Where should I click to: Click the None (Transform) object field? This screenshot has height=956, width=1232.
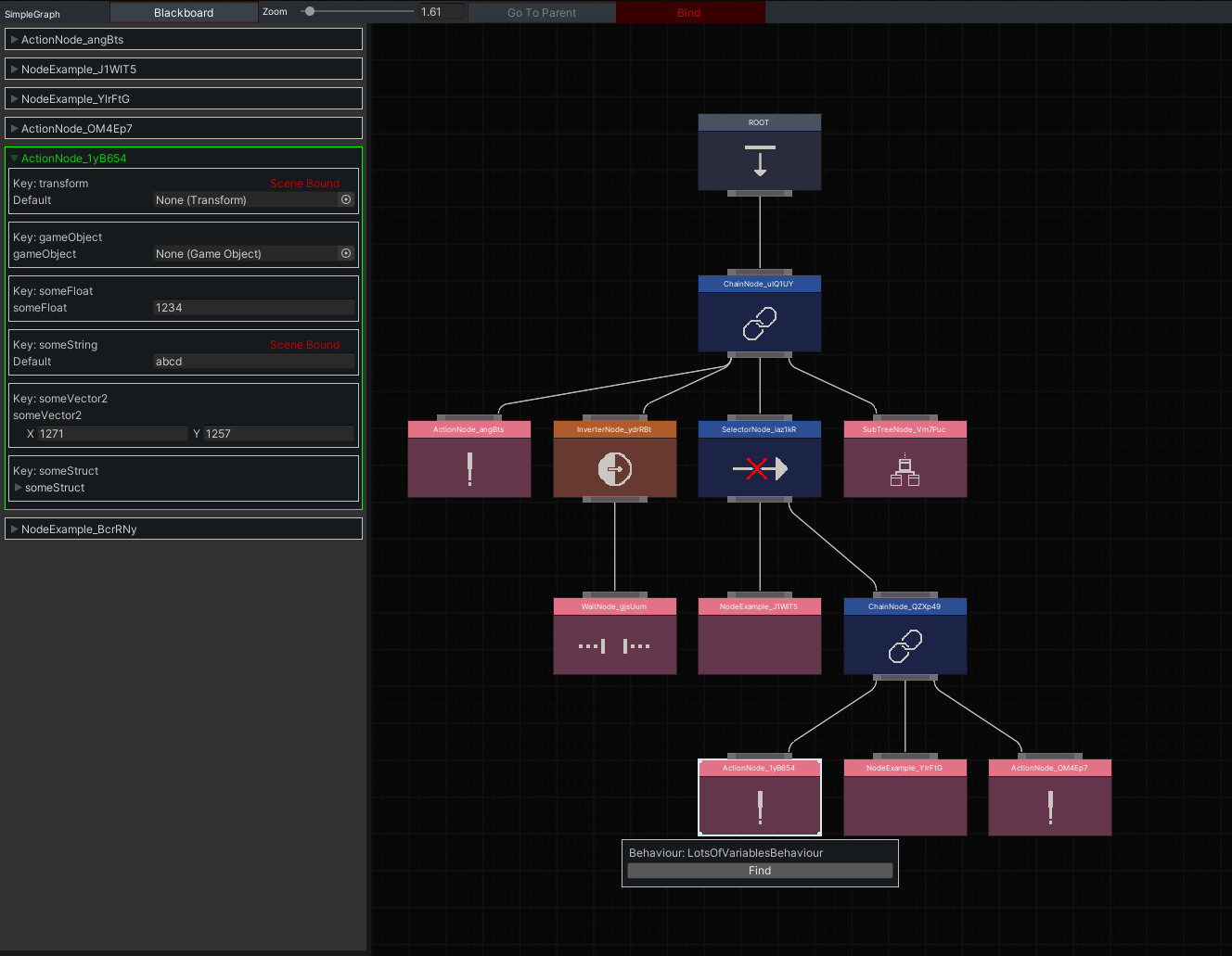pos(254,199)
